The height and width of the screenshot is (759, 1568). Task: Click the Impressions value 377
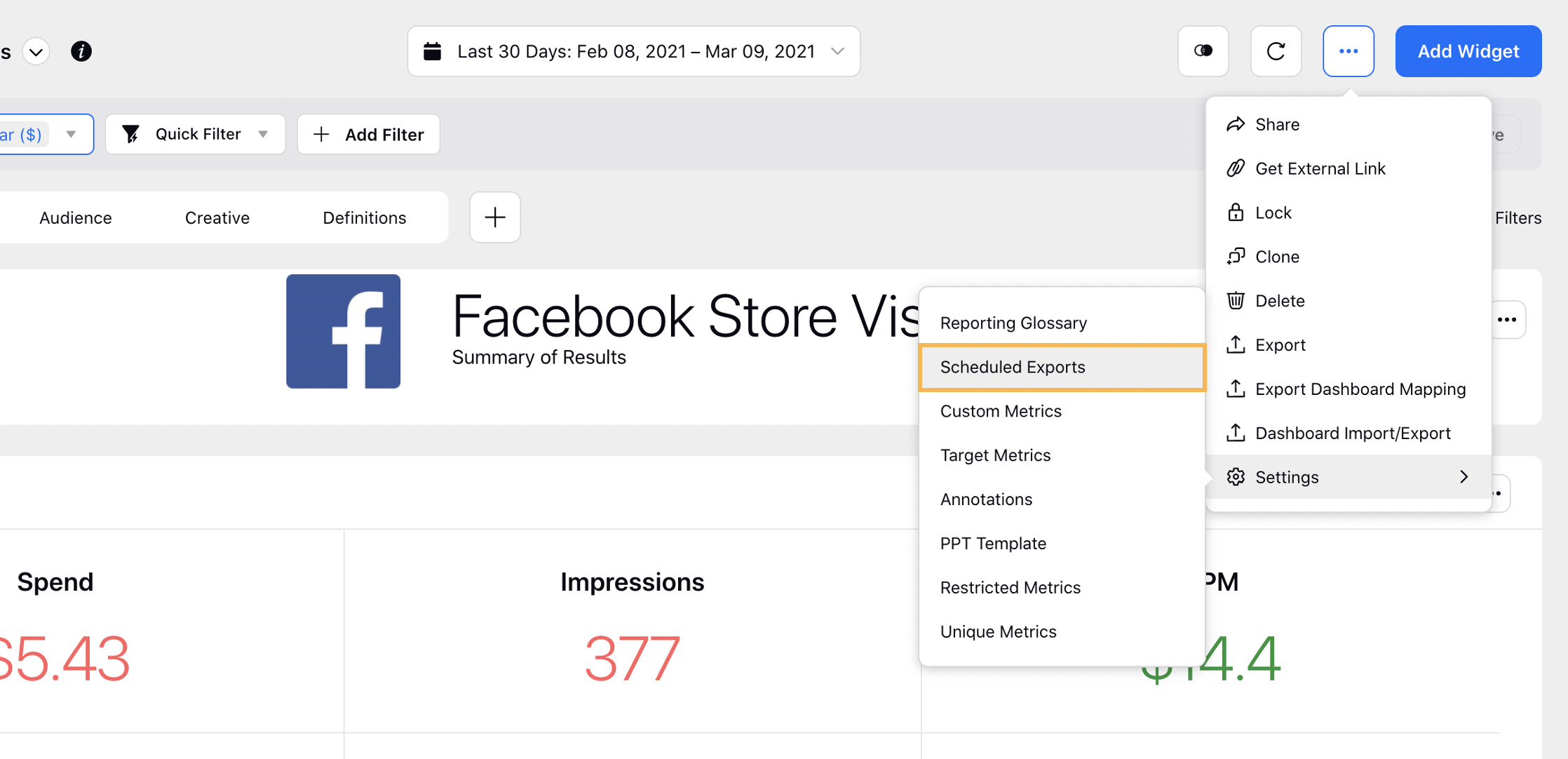[x=633, y=658]
